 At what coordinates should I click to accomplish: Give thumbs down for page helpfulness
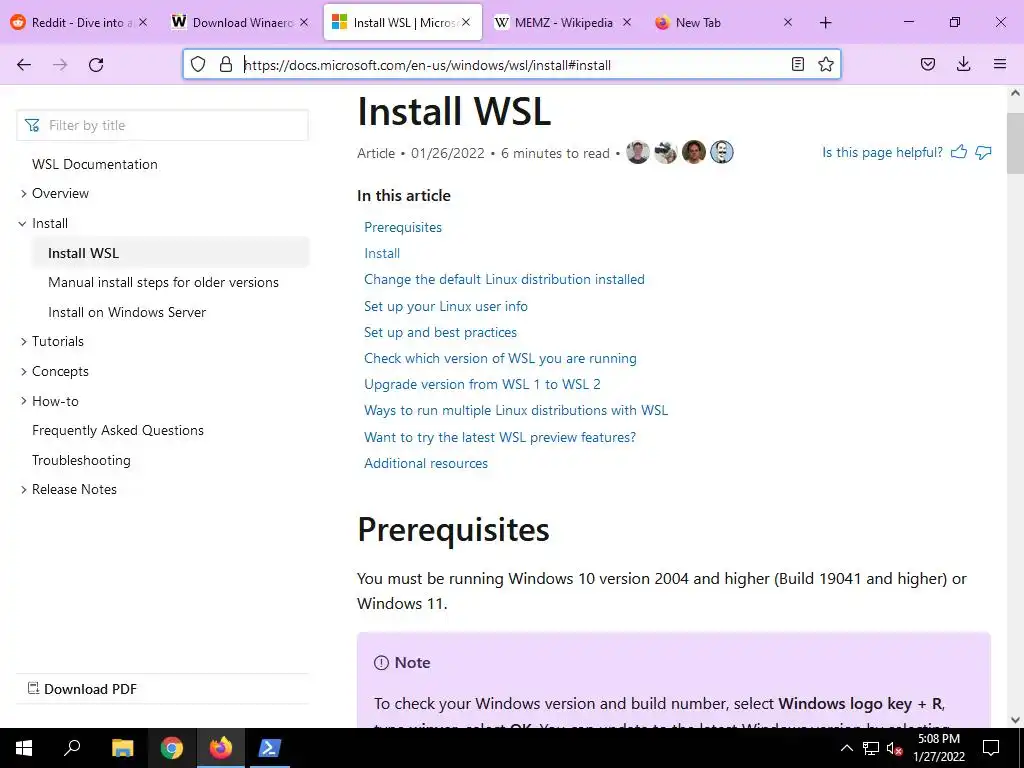(983, 152)
